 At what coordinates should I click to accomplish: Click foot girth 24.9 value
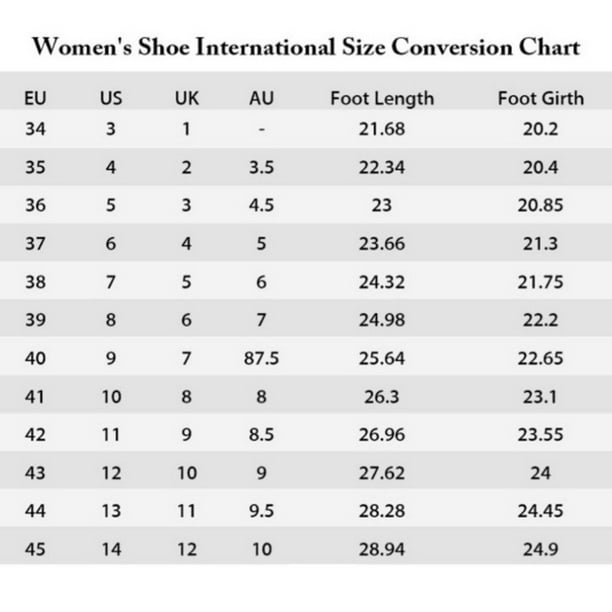(x=541, y=549)
